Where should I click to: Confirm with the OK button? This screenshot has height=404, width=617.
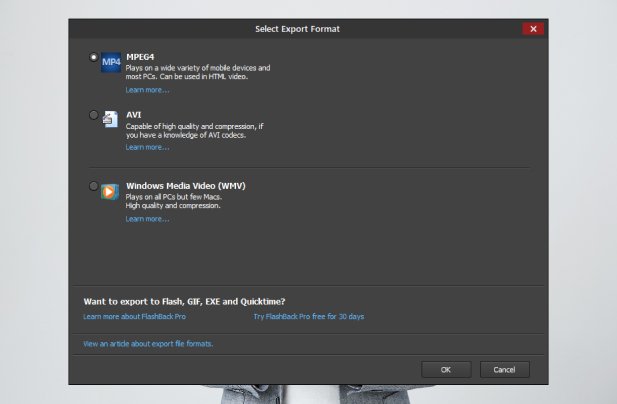[x=446, y=370]
